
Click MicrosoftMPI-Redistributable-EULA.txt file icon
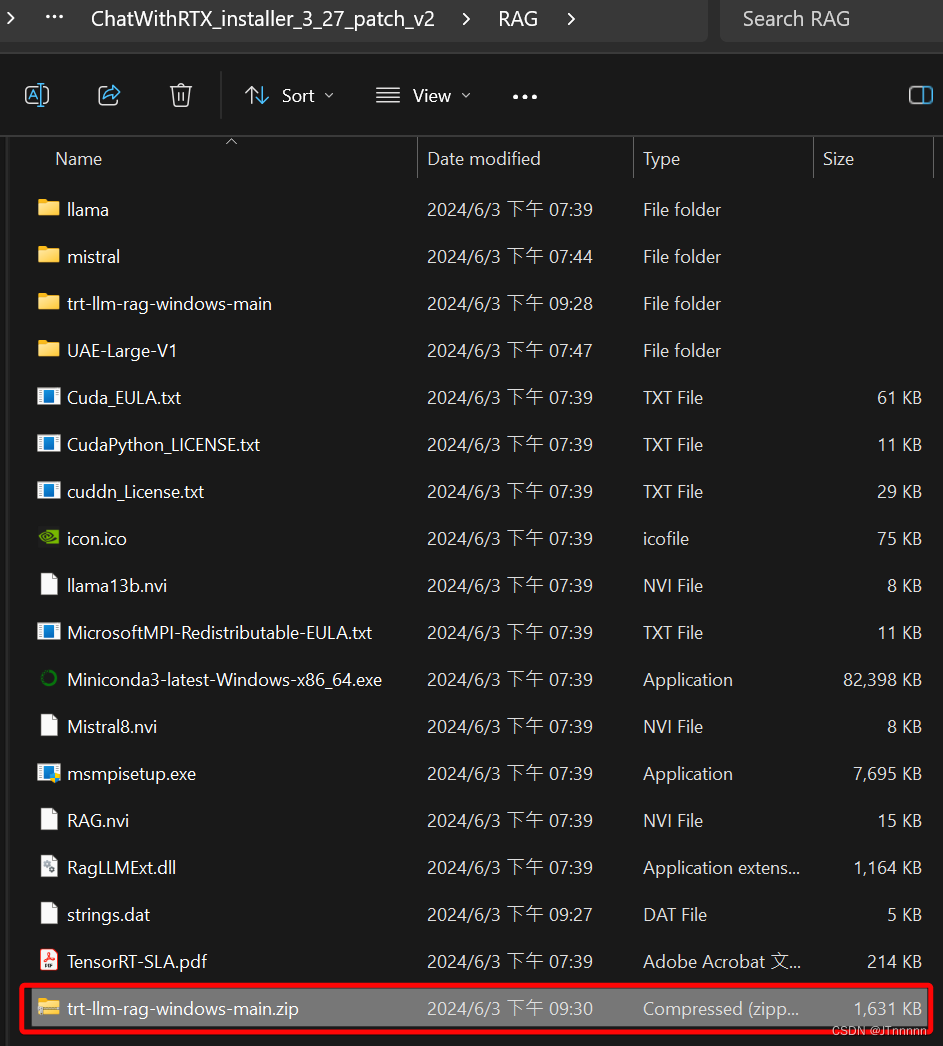[x=49, y=632]
